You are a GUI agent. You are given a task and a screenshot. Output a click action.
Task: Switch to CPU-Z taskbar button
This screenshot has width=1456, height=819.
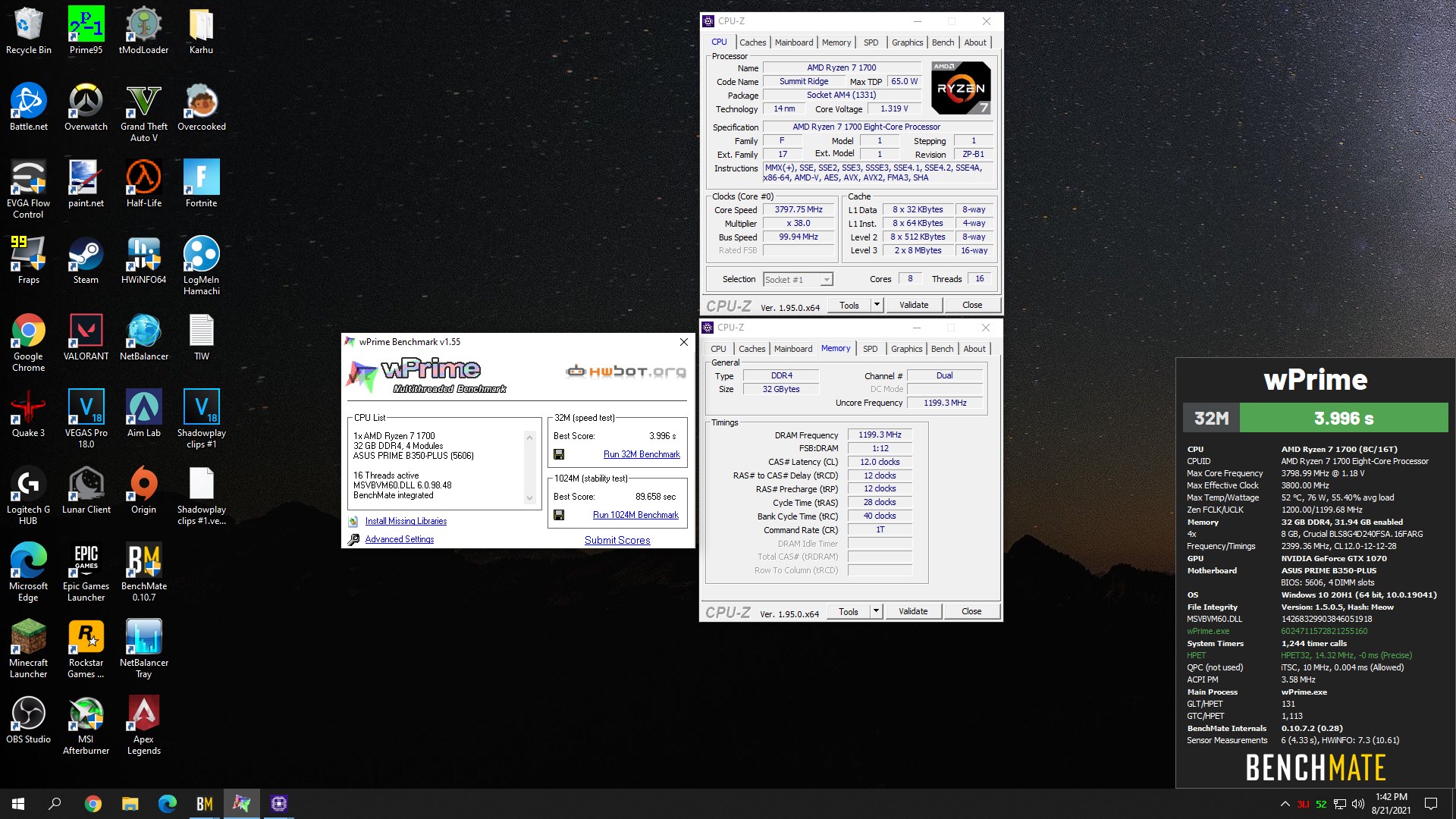click(x=278, y=804)
